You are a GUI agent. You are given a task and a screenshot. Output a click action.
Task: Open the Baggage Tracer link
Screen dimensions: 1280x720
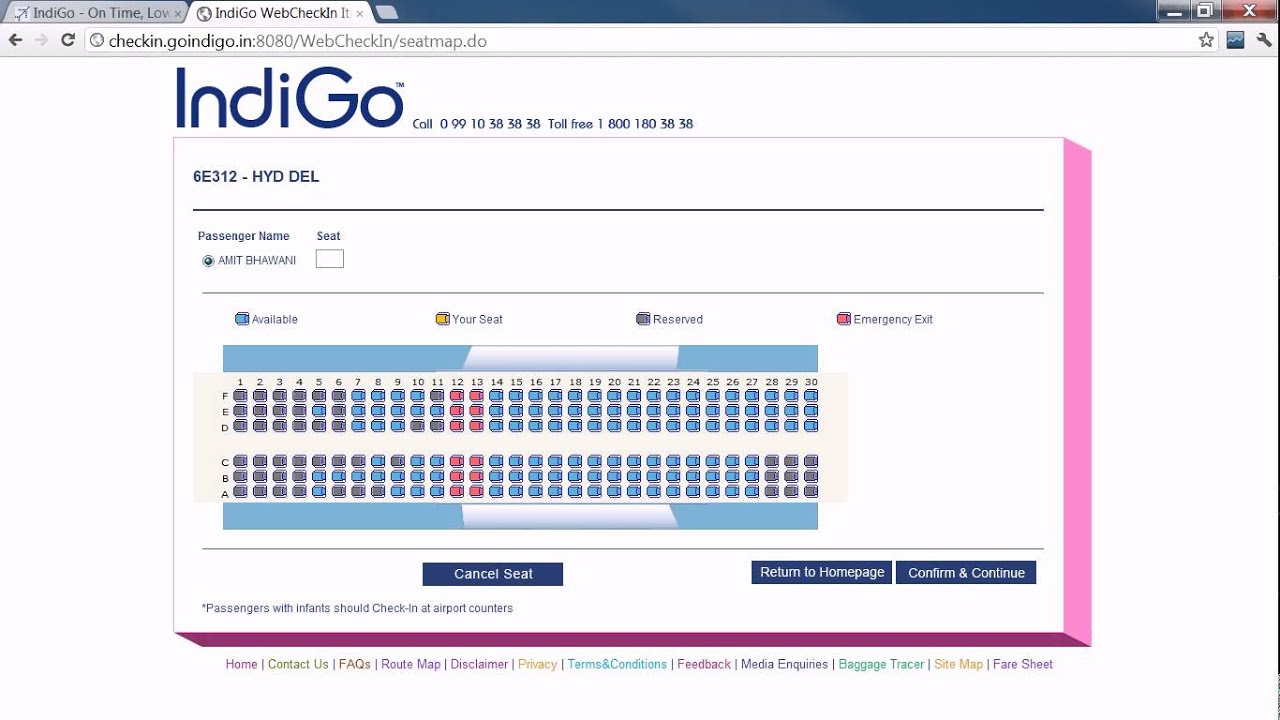(881, 664)
